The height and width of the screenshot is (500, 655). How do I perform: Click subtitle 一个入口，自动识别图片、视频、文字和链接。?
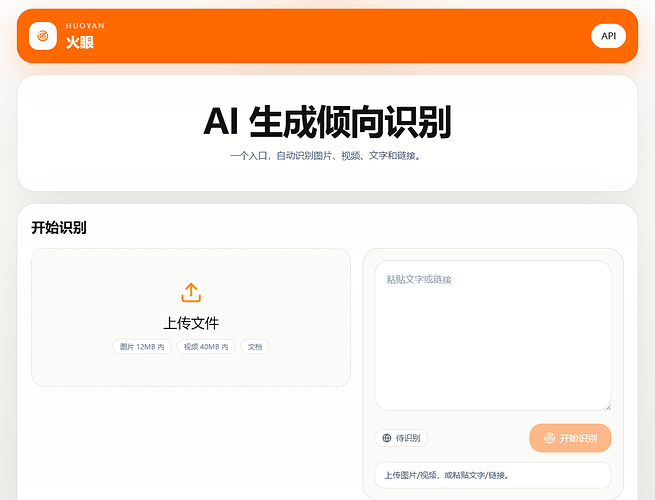coord(326,156)
